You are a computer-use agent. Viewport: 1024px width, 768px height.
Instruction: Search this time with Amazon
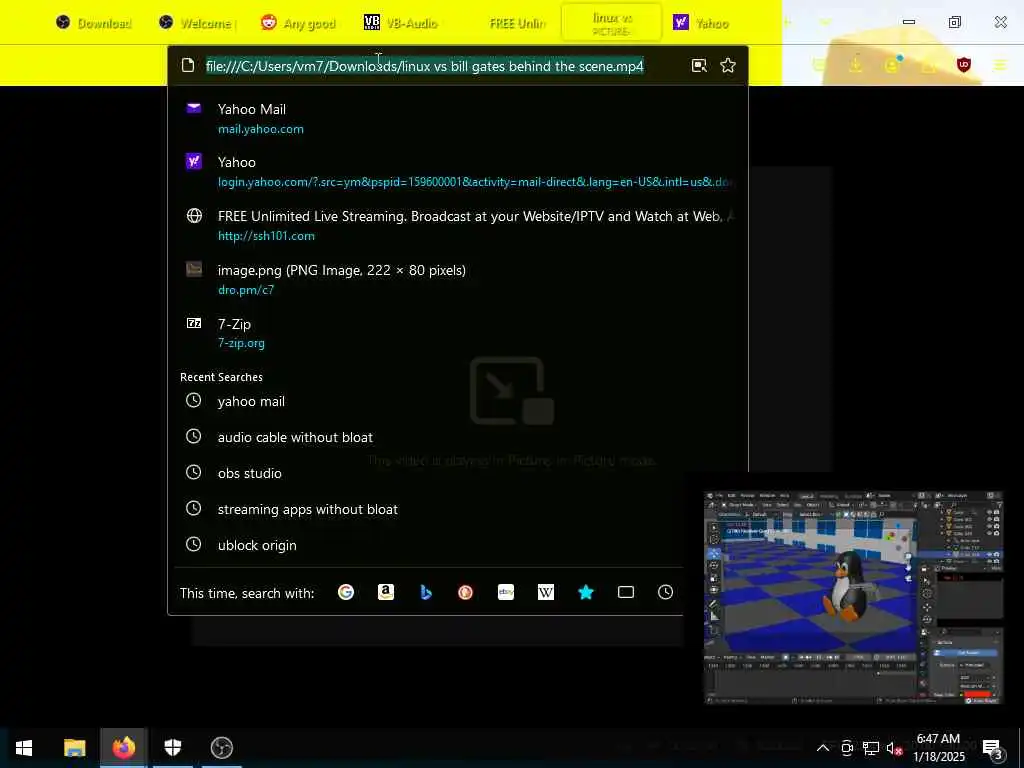386,592
